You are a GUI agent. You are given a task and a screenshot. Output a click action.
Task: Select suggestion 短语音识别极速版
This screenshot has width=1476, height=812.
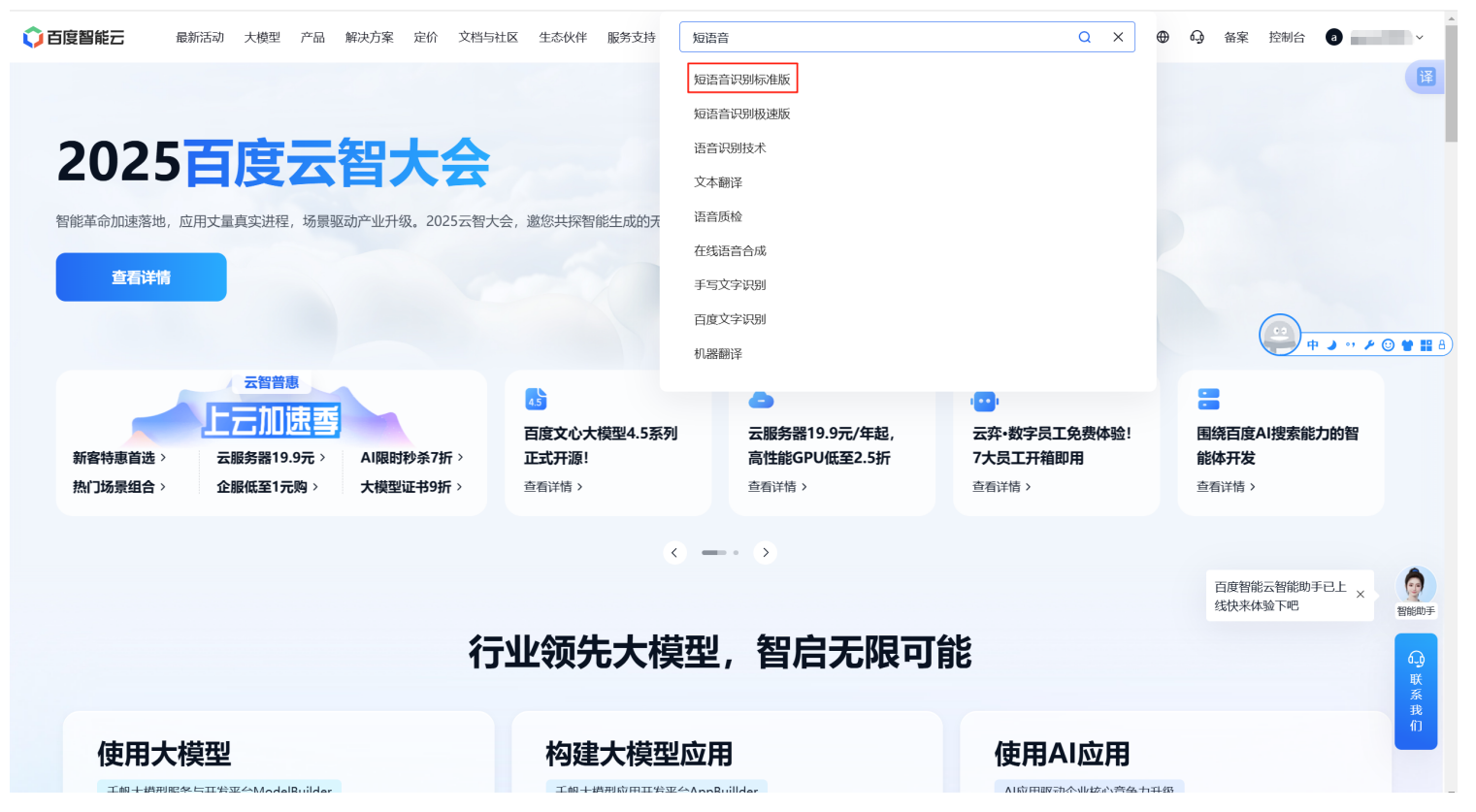tap(742, 114)
